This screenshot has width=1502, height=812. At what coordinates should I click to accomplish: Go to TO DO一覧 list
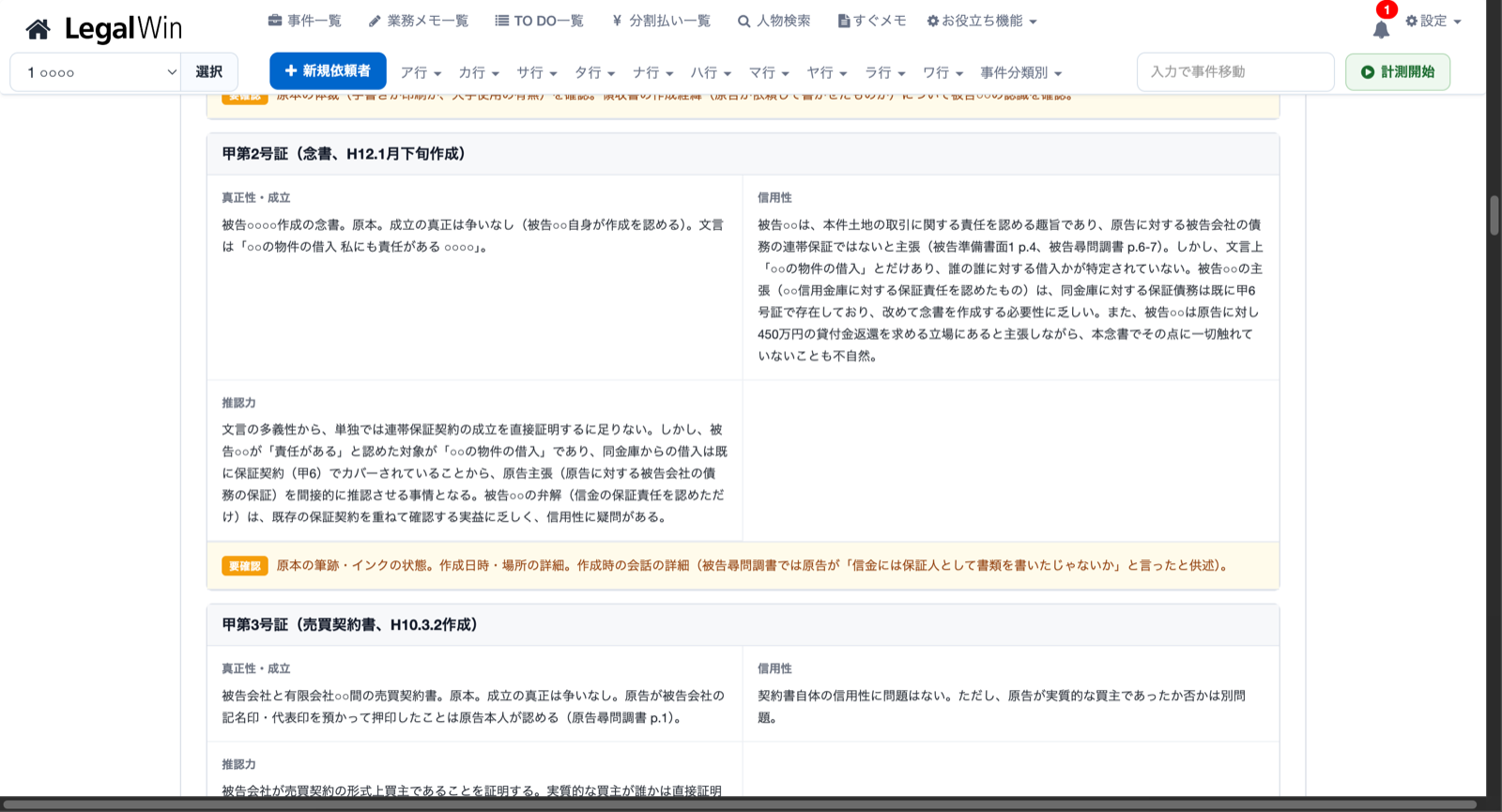tap(539, 21)
